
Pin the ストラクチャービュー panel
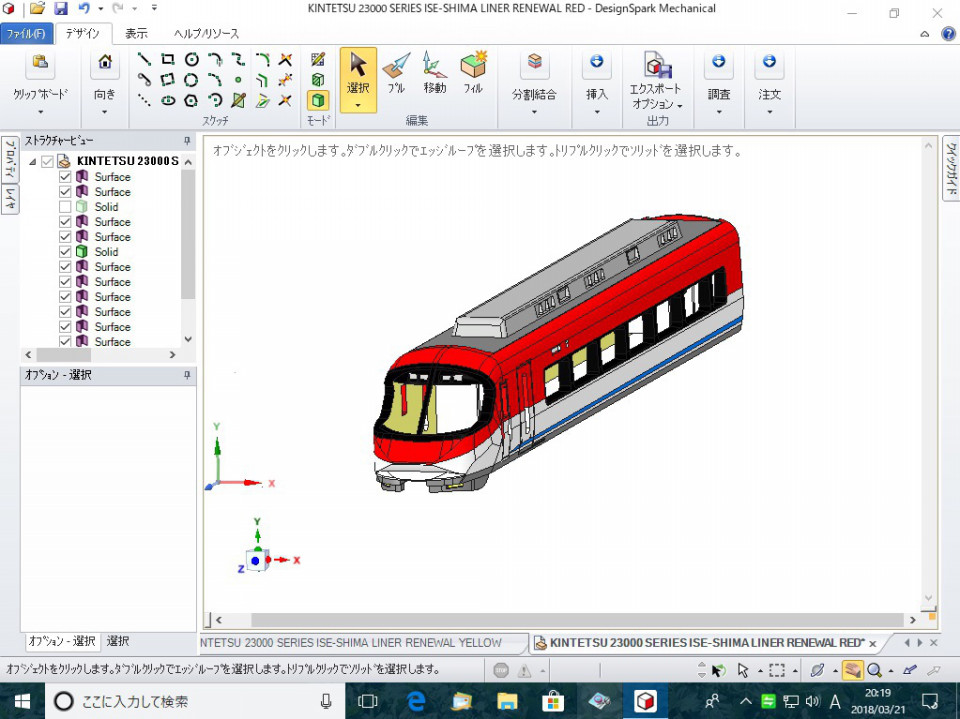(187, 141)
